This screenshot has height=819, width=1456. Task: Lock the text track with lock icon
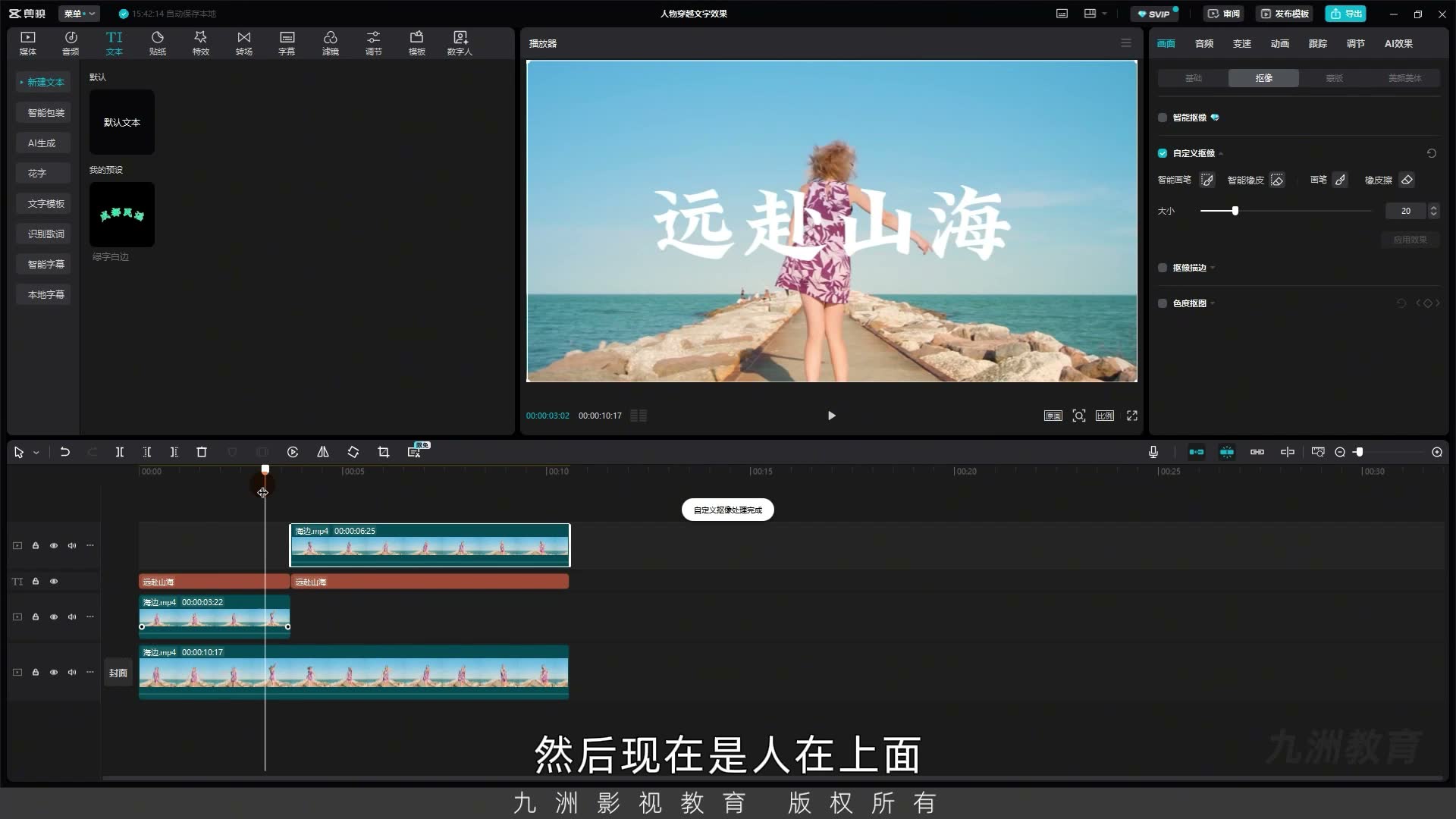(36, 582)
